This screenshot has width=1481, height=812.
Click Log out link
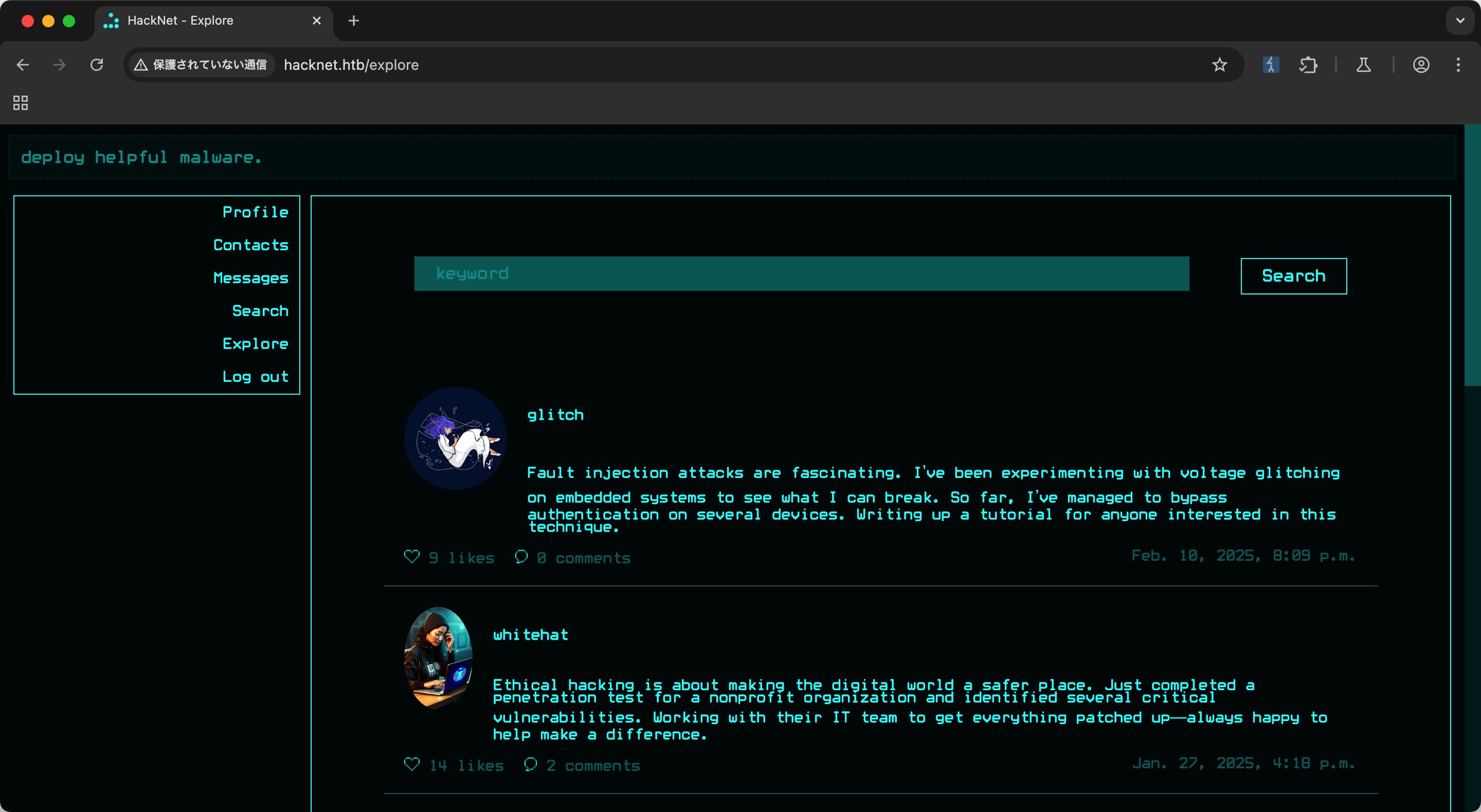(x=255, y=376)
